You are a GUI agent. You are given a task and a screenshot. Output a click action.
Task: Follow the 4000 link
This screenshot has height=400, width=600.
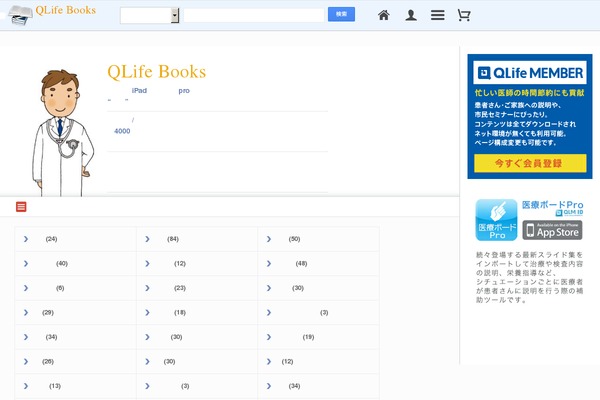[x=122, y=131]
